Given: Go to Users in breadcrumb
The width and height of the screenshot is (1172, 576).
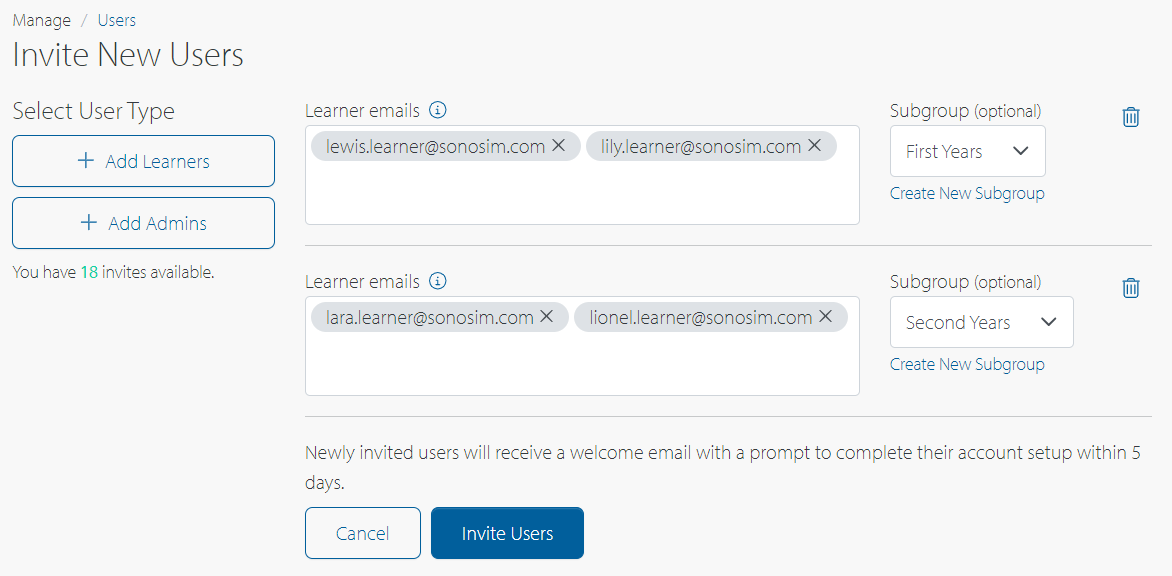Looking at the screenshot, I should [117, 20].
